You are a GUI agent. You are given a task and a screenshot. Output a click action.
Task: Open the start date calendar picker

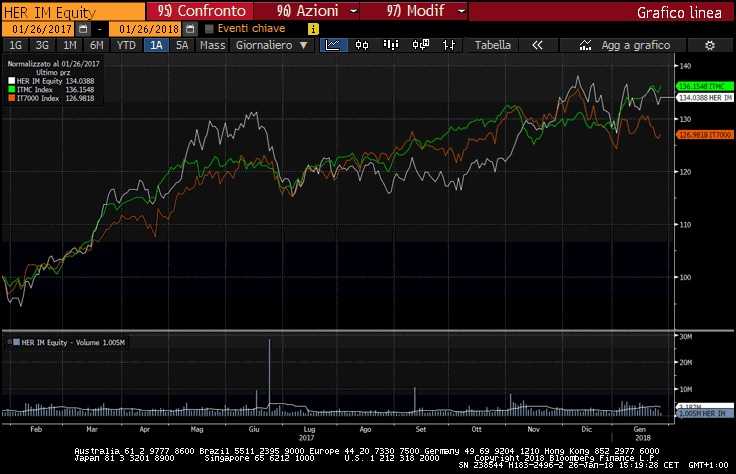(83, 29)
